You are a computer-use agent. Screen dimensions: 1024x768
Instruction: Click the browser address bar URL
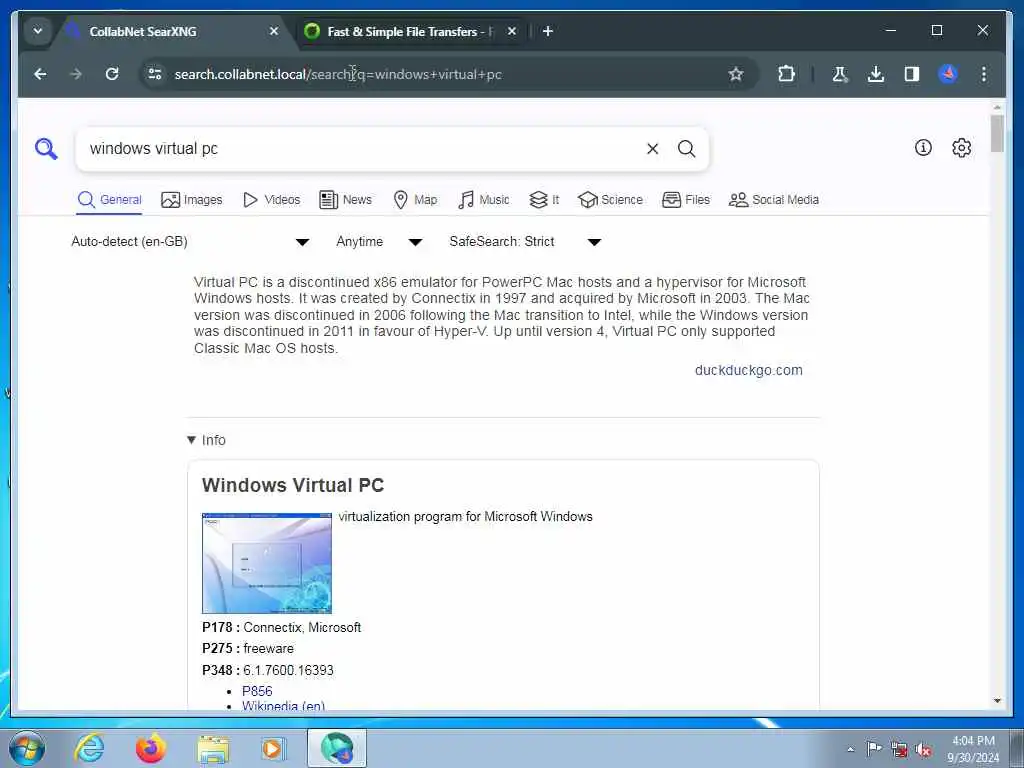click(338, 74)
